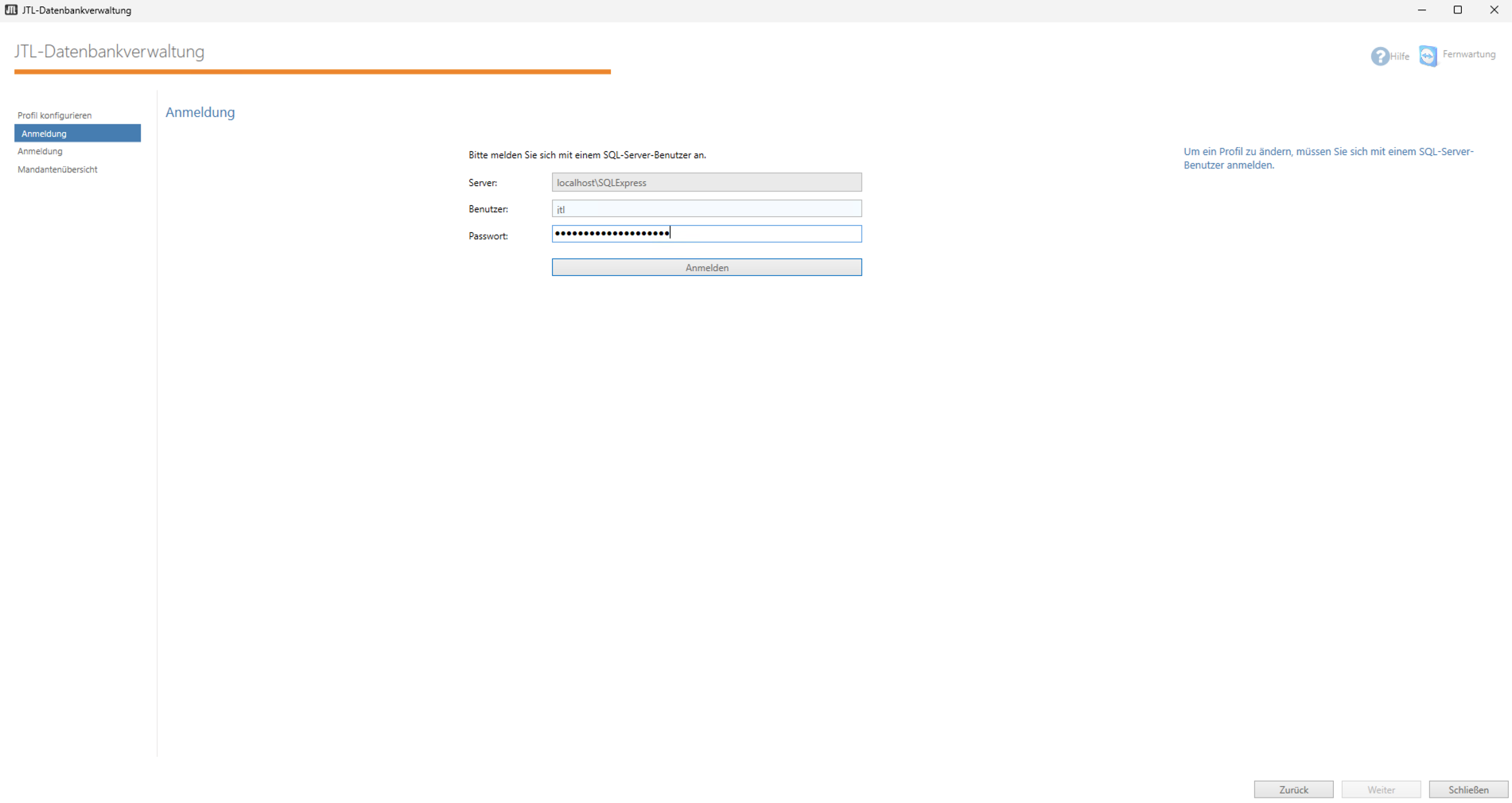1512x803 pixels.
Task: Click the 'Um ein Profil zu ändern' hint
Action: point(1328,158)
